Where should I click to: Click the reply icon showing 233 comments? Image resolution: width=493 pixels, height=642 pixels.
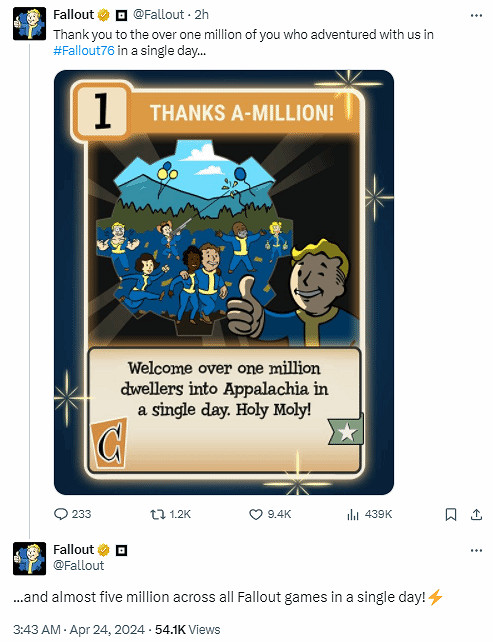(x=61, y=514)
